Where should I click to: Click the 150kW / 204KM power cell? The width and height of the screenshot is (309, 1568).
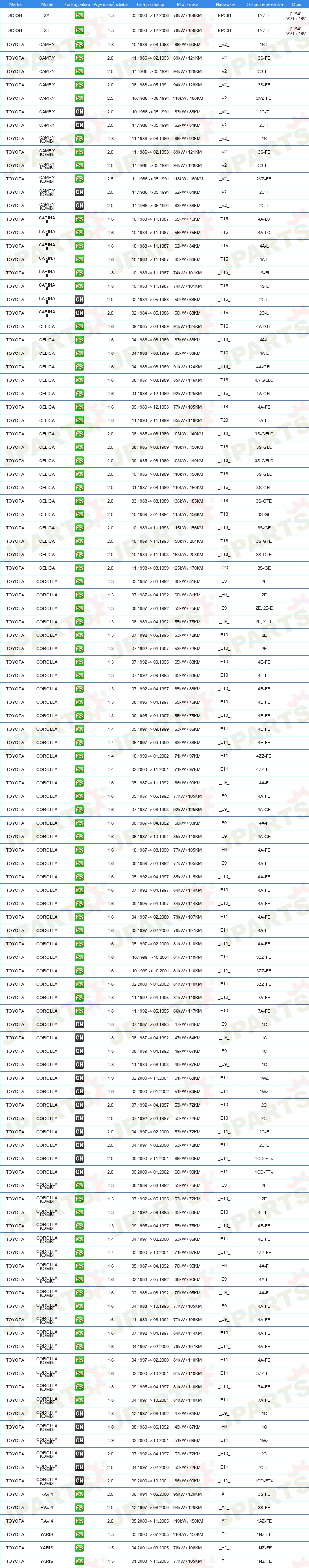pos(187,541)
